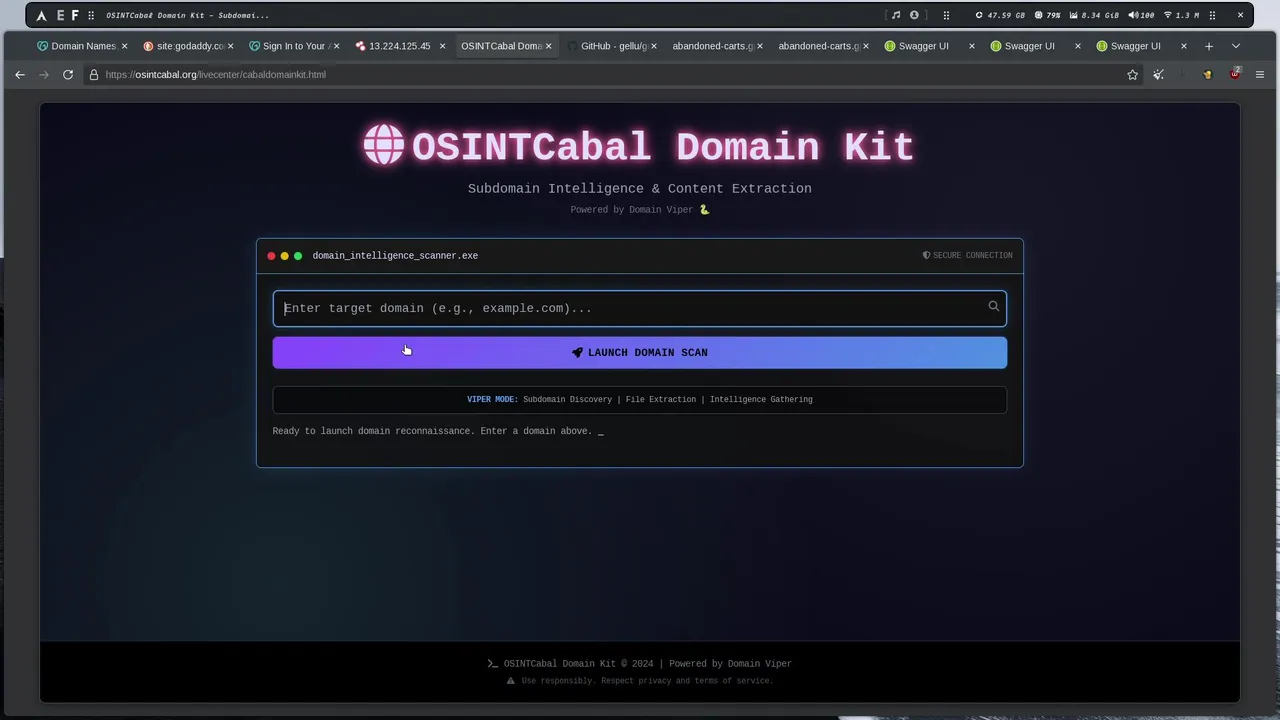Click the volume speaker icon in system bar
Screen dimensions: 1280x720
pyautogui.click(x=1133, y=15)
